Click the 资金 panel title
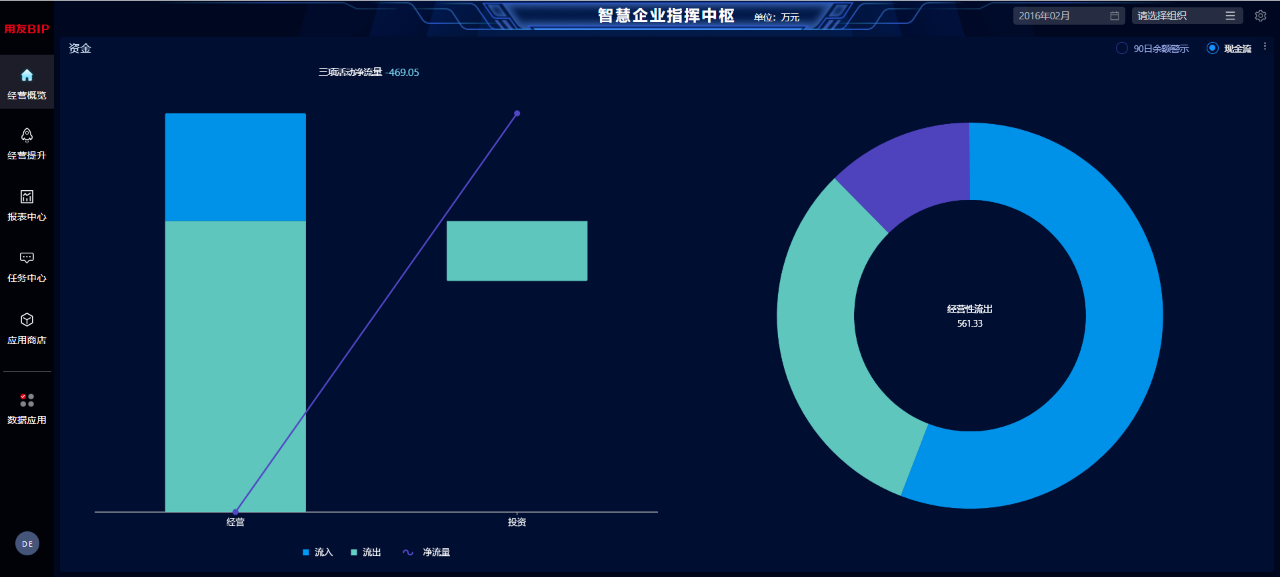 pyautogui.click(x=80, y=48)
